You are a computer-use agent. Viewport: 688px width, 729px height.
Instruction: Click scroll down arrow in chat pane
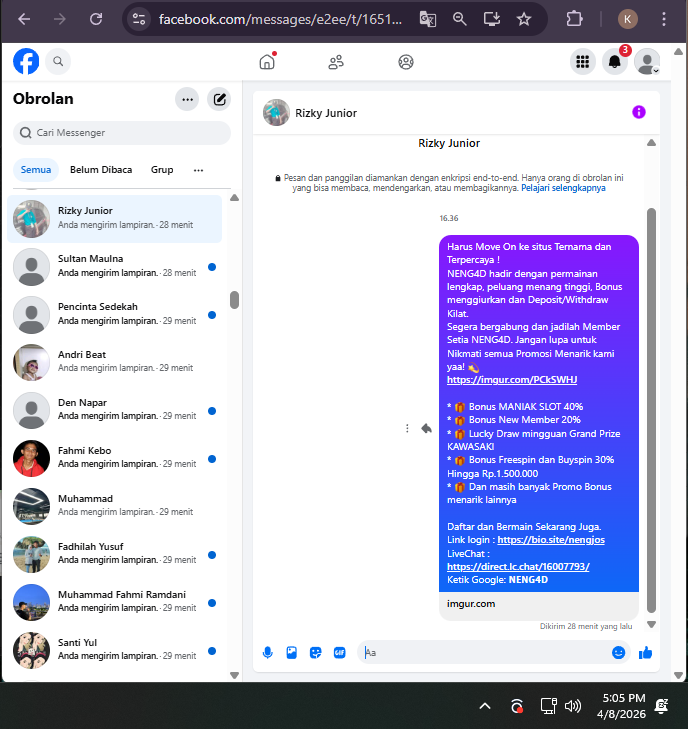pyautogui.click(x=651, y=624)
